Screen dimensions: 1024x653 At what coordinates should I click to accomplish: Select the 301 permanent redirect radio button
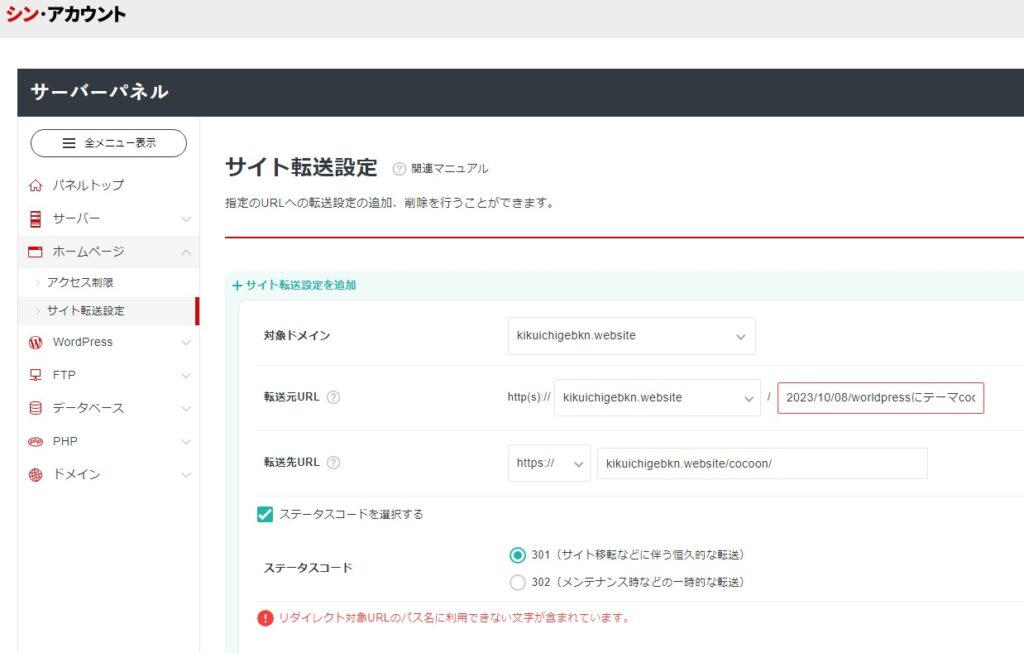(x=517, y=555)
